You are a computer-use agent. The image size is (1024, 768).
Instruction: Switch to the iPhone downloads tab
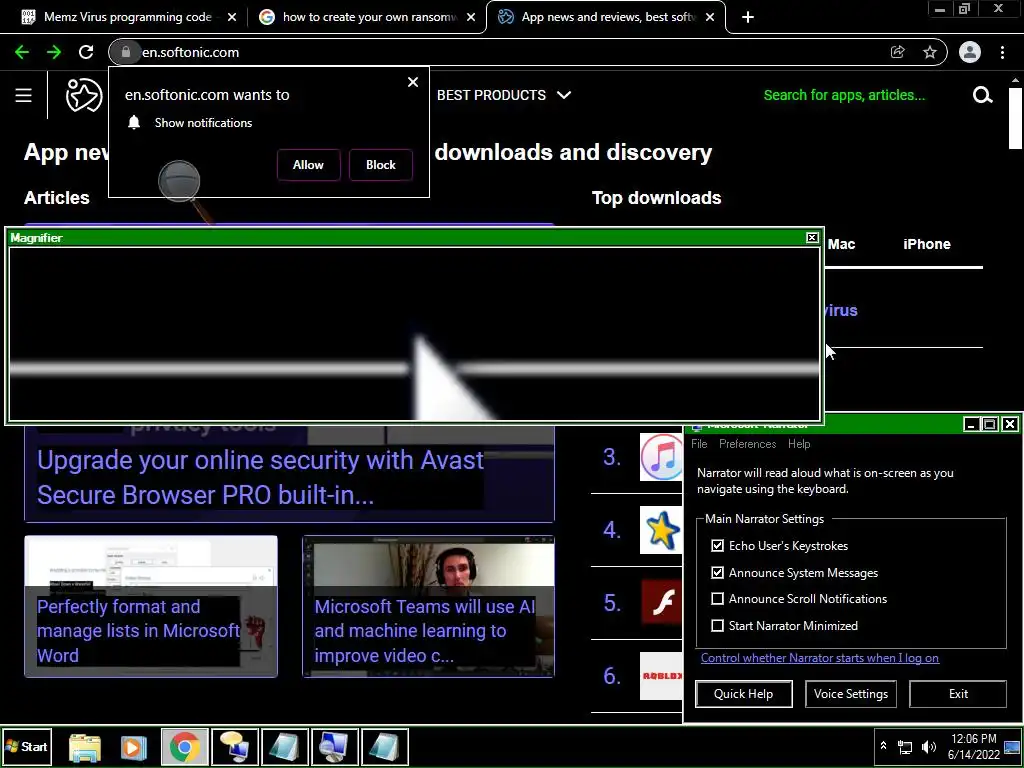(x=927, y=244)
